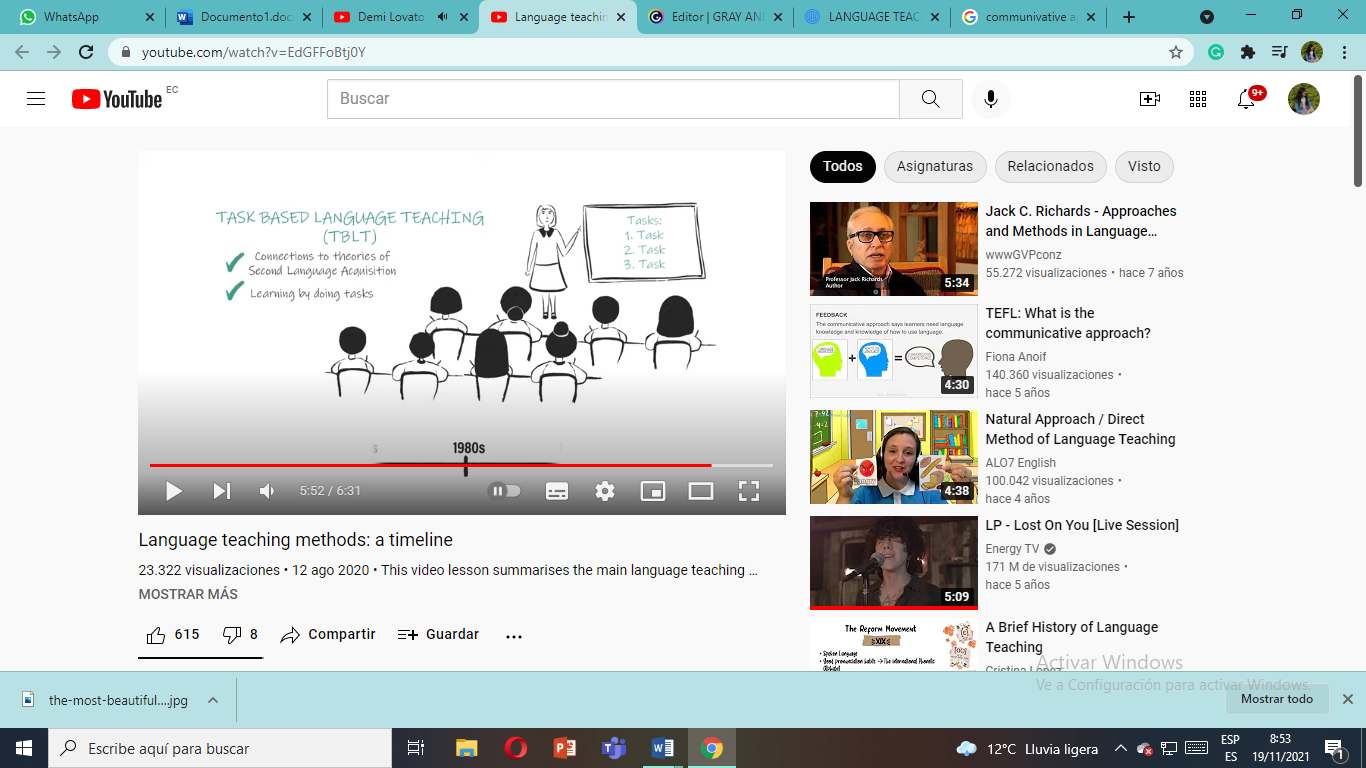Click the address bar URL
The image size is (1366, 768).
pyautogui.click(x=254, y=52)
